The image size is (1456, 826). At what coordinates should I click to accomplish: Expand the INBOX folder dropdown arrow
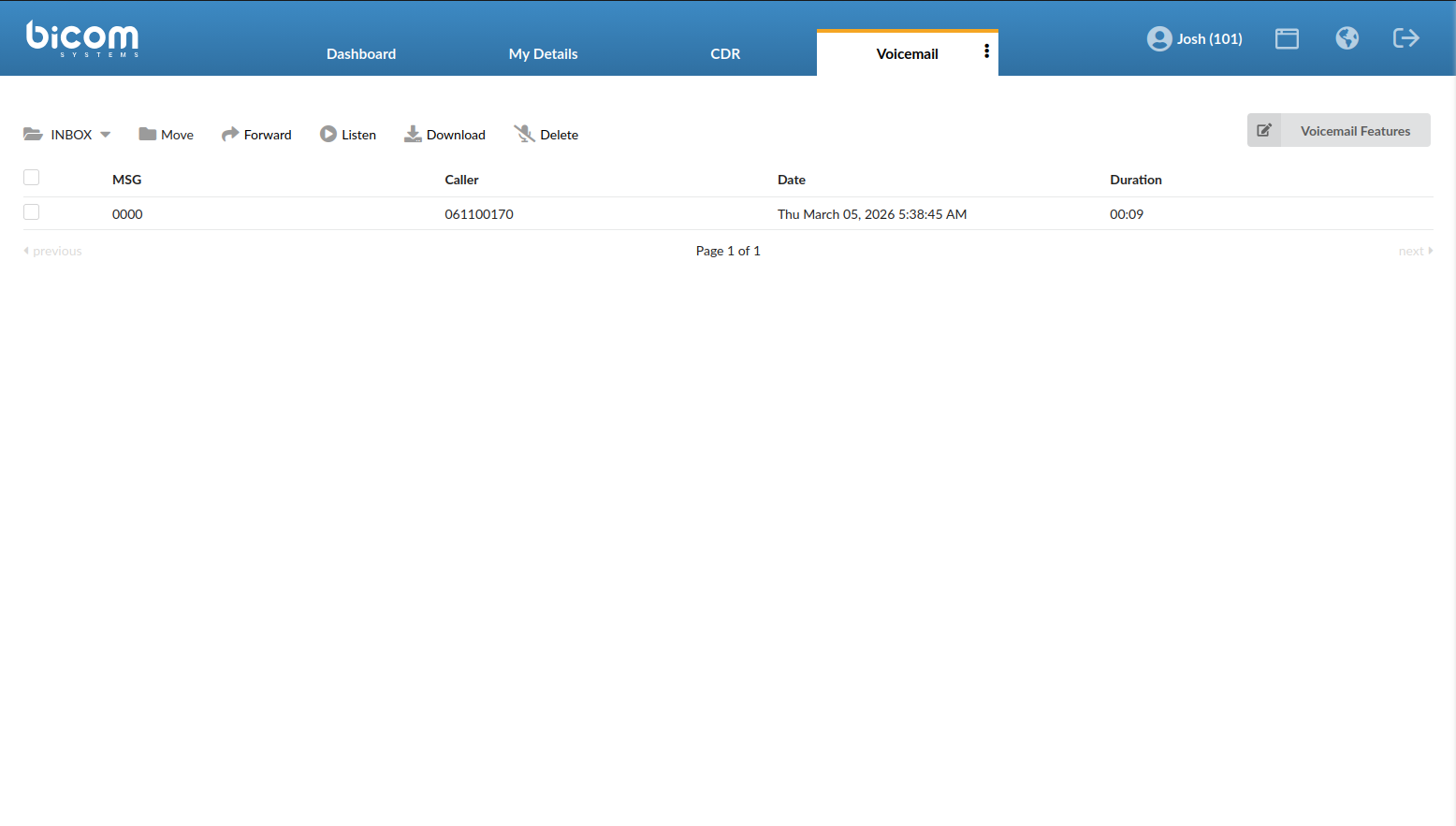(105, 135)
